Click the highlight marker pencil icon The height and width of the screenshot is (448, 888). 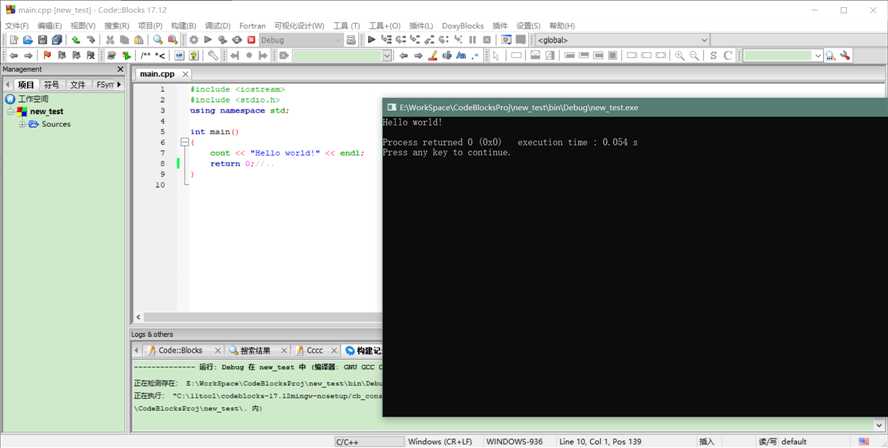click(433, 55)
